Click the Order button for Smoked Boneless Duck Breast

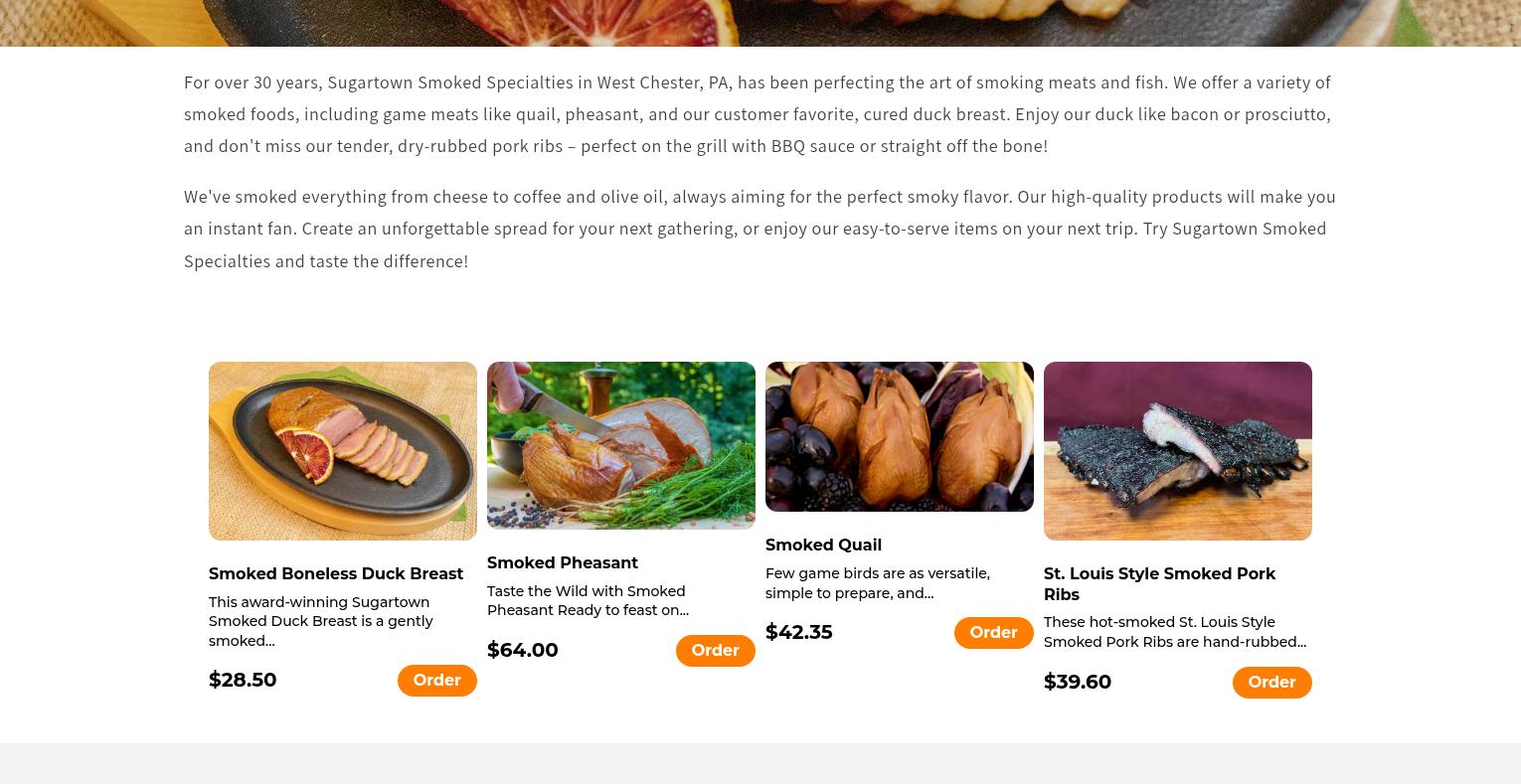coord(436,680)
